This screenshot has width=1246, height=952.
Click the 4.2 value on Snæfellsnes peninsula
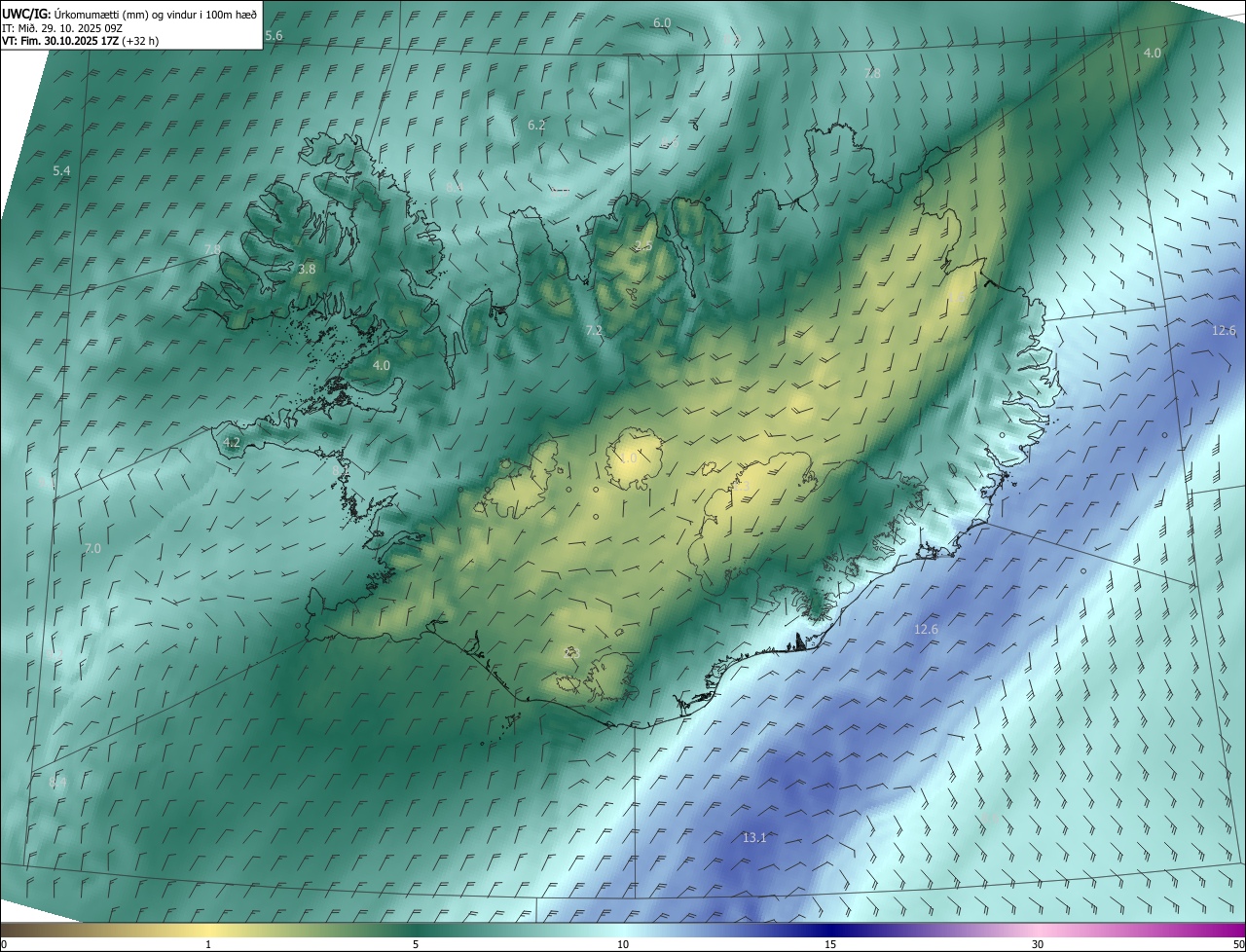(x=232, y=442)
